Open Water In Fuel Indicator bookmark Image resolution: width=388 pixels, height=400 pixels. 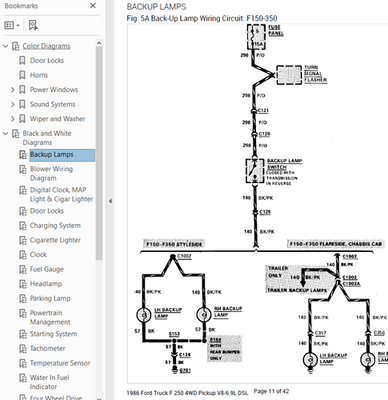click(x=49, y=382)
